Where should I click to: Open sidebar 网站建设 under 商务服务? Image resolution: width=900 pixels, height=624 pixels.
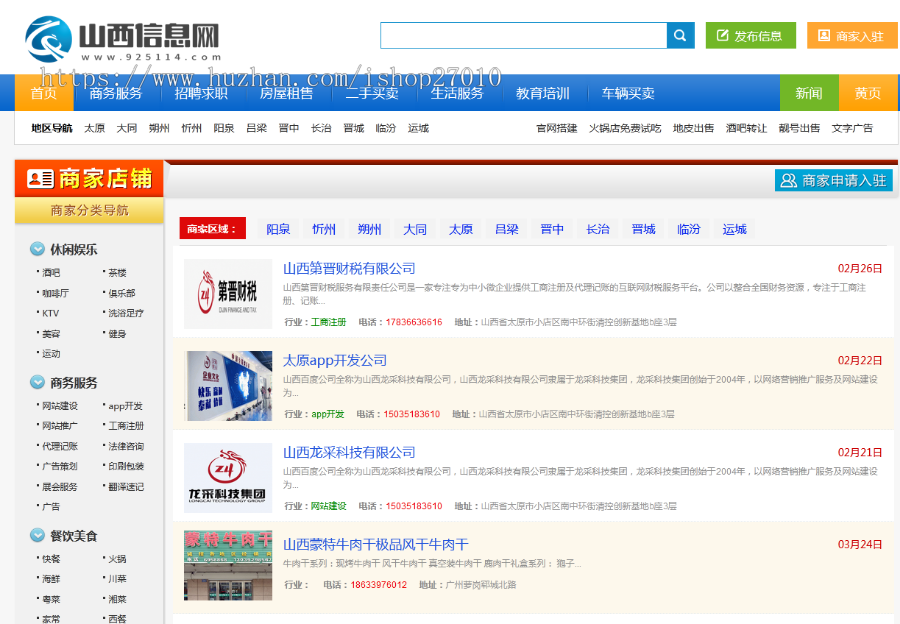60,406
